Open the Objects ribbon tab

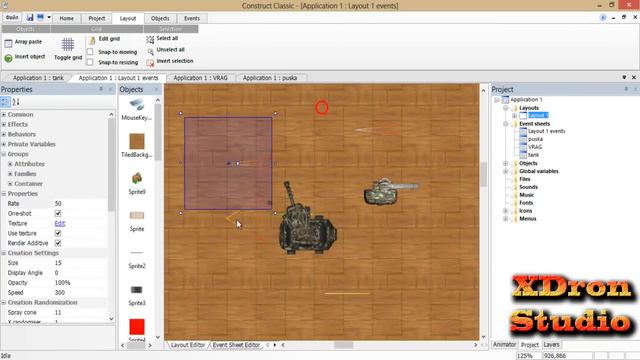click(160, 18)
